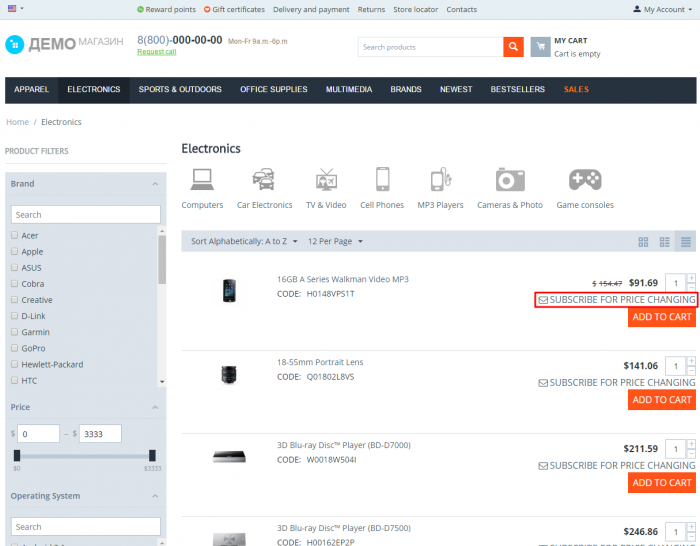This screenshot has height=546, width=700.
Task: Click the Reward points link
Action: tap(166, 9)
